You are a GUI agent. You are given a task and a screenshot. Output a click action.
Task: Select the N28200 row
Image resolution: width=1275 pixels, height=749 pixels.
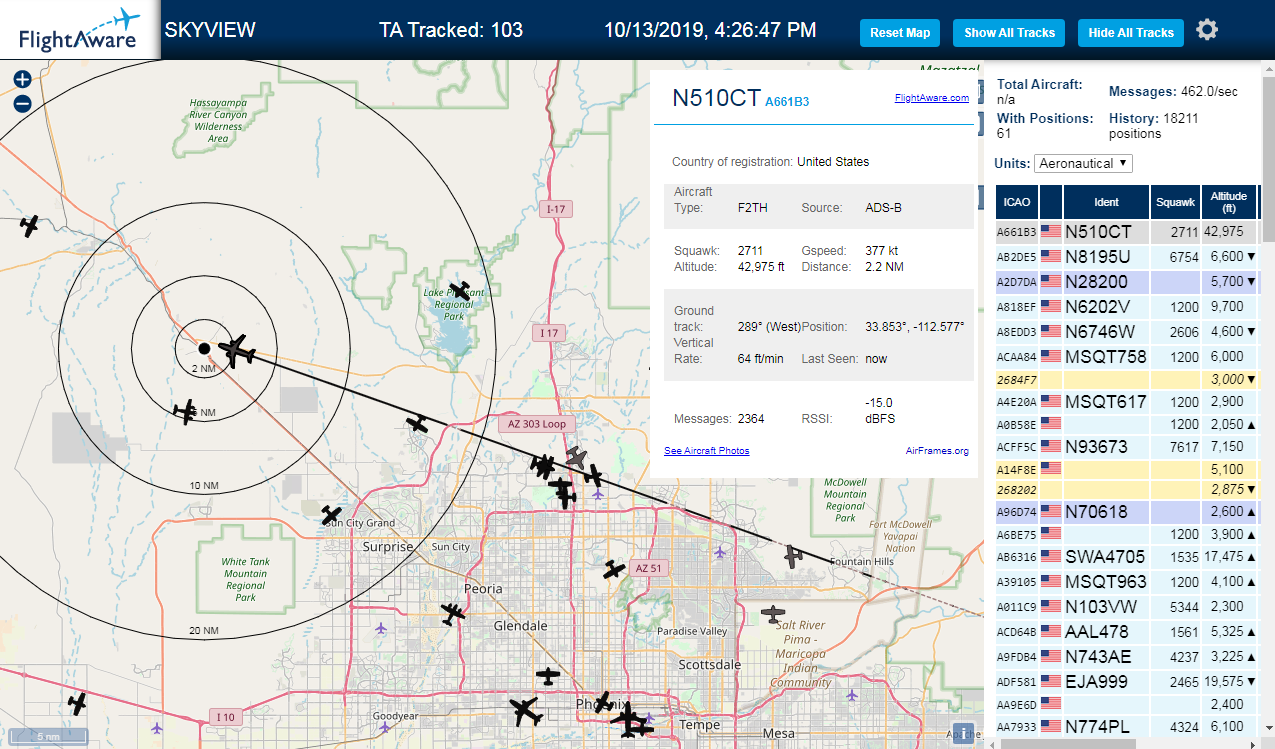tap(1128, 281)
